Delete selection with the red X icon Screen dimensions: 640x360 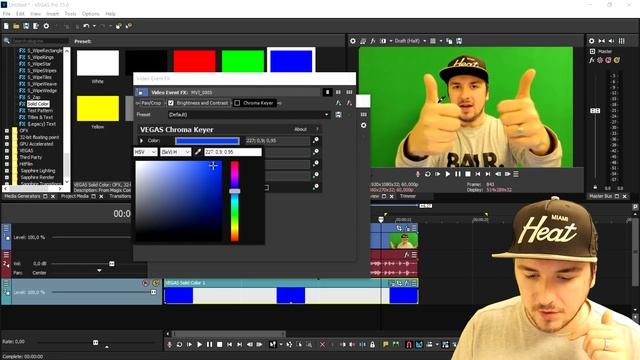[322, 344]
